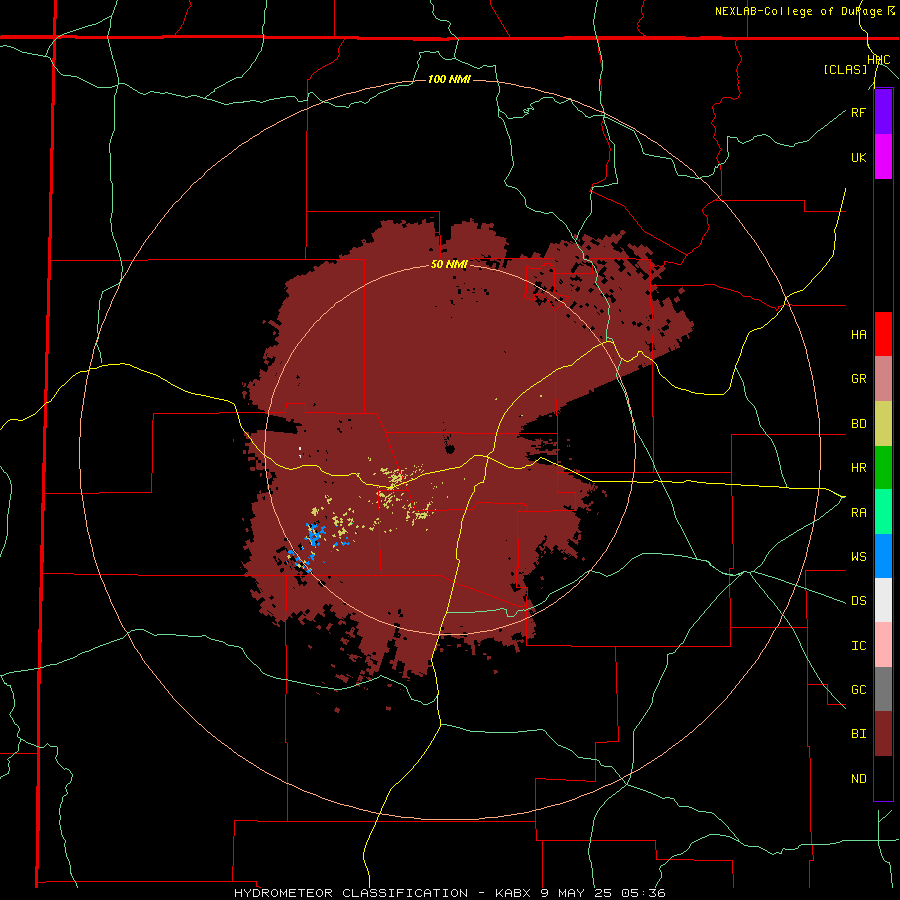This screenshot has width=900, height=900.
Task: Click the HA legend label
Action: (858, 335)
